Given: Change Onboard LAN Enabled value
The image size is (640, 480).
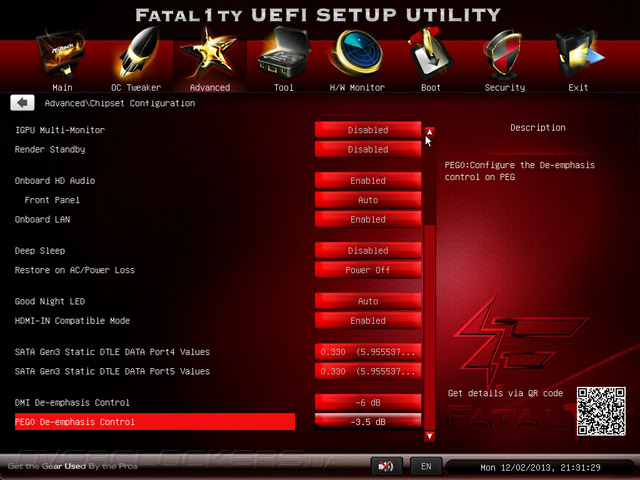Looking at the screenshot, I should [368, 220].
